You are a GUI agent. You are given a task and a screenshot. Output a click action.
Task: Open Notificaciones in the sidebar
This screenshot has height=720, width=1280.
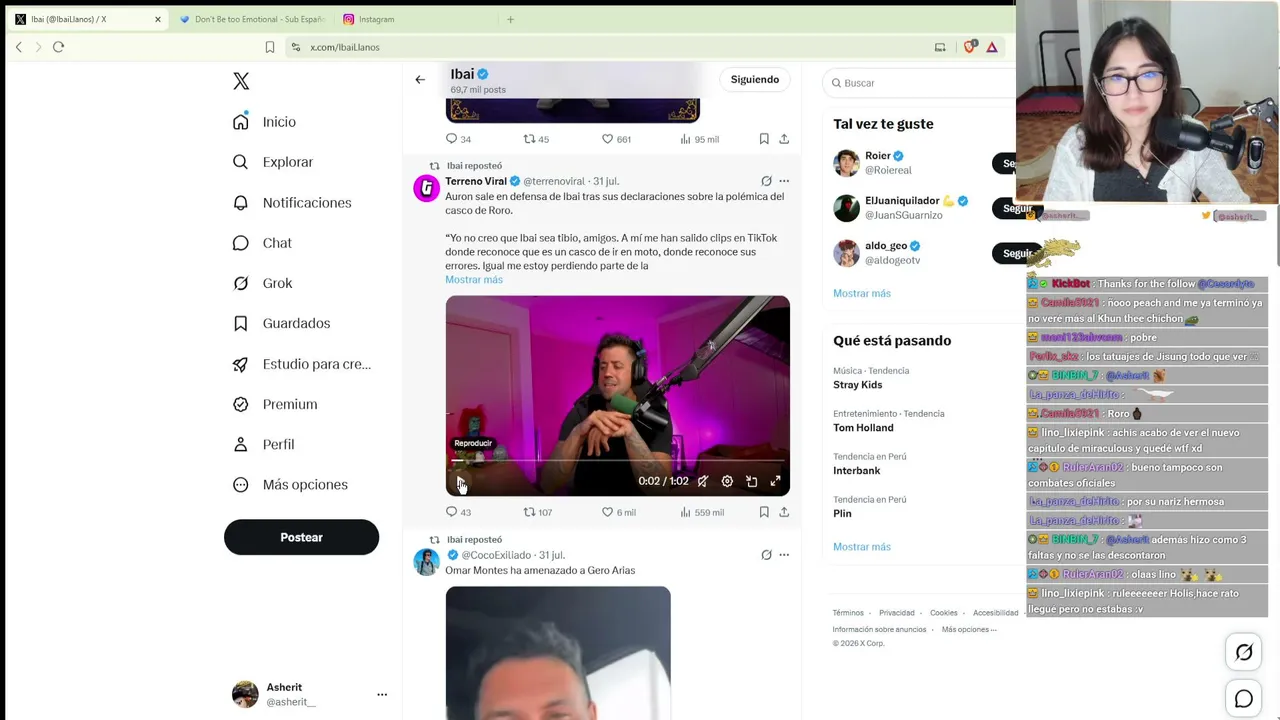click(292, 203)
